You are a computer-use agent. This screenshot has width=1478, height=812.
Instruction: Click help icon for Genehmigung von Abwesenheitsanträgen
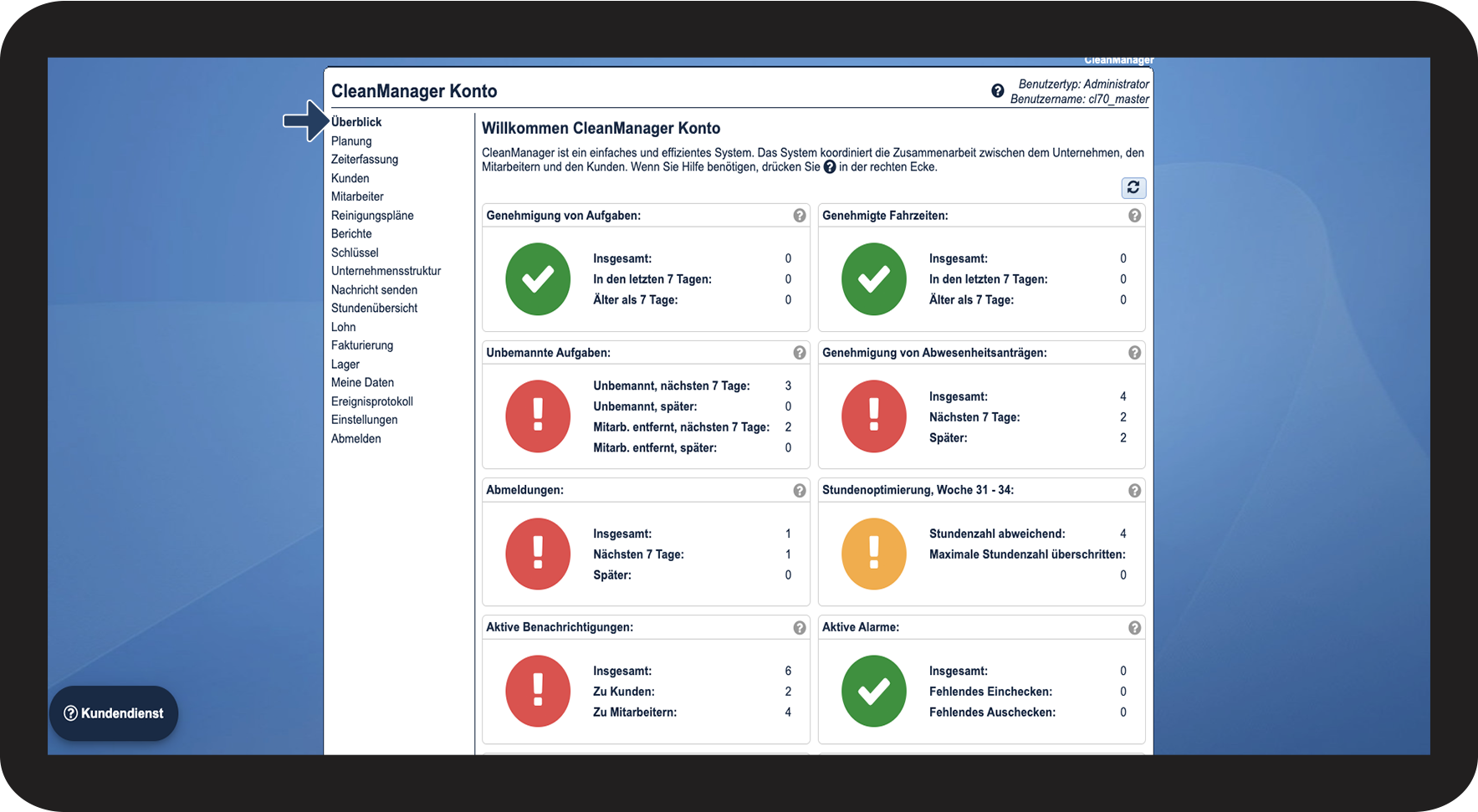1134,353
